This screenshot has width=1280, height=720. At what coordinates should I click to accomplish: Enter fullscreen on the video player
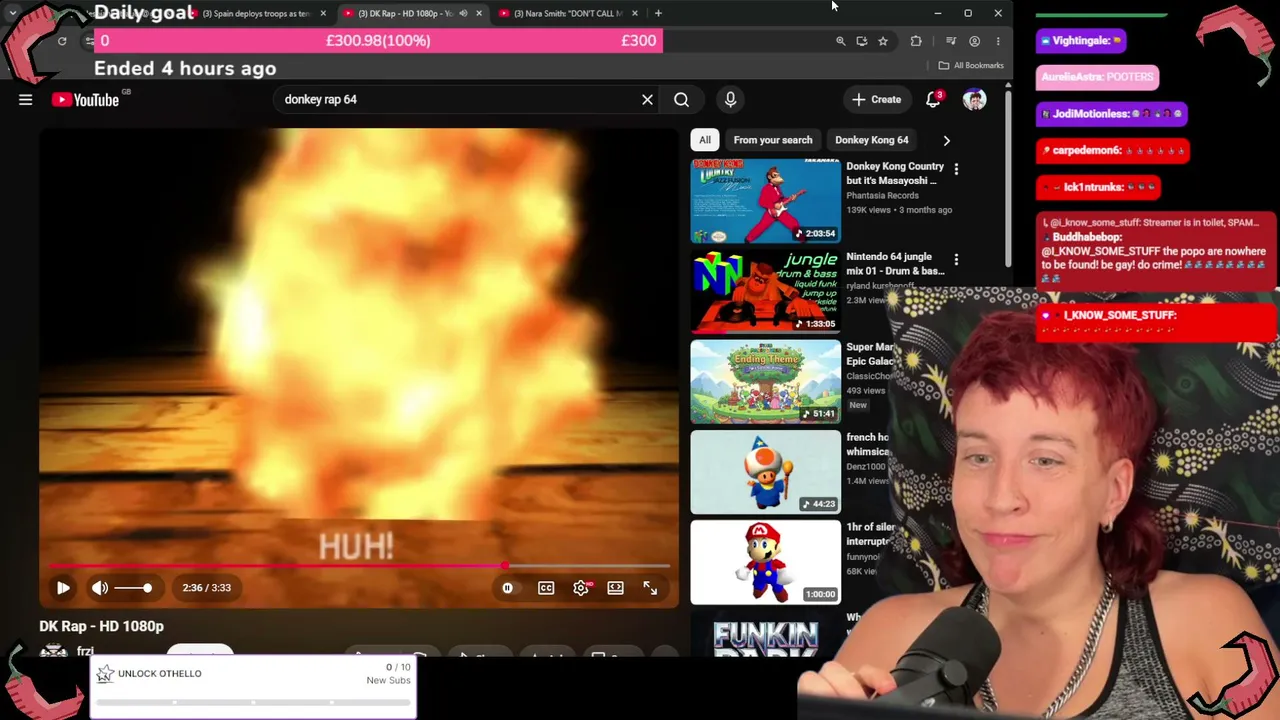[650, 588]
